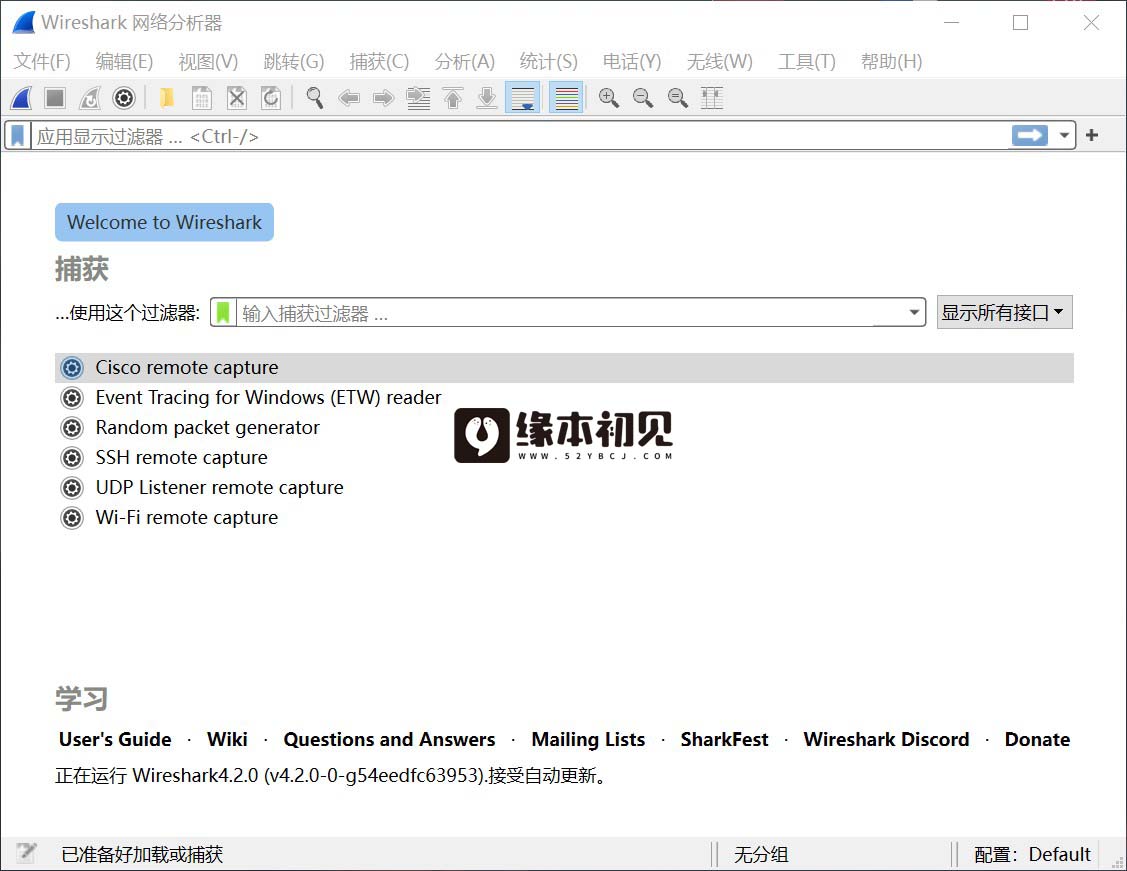Click the 配置: Default profile in status bar
1127x871 pixels.
click(1032, 854)
